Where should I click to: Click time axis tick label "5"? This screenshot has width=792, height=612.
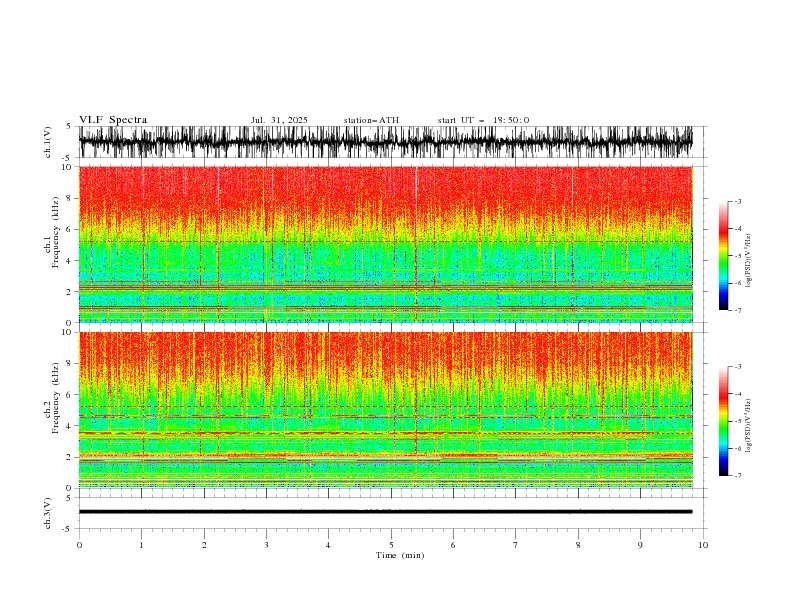391,545
